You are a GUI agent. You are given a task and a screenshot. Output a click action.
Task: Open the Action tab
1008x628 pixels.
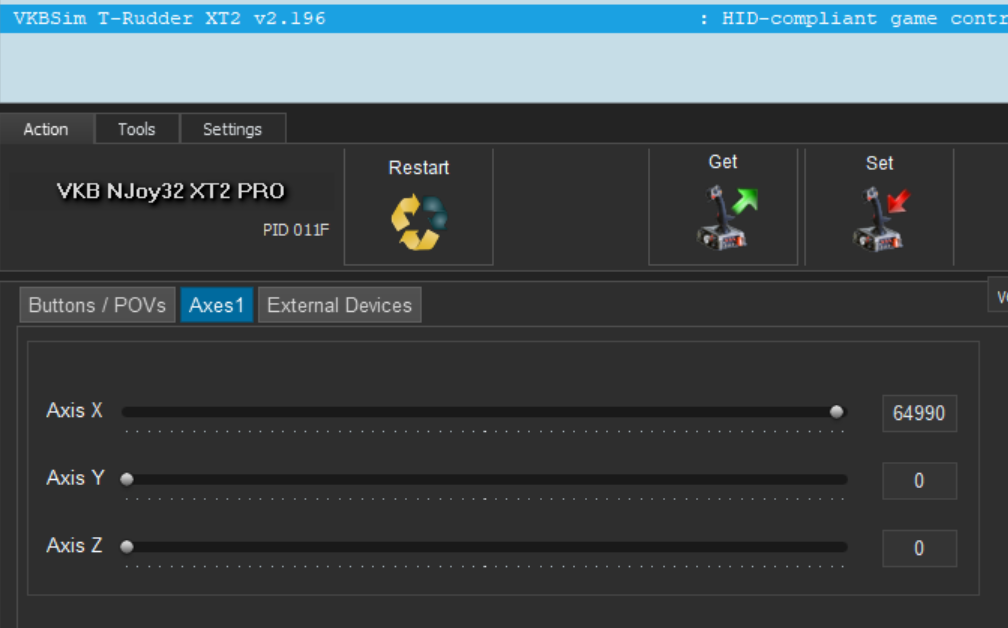click(x=46, y=129)
